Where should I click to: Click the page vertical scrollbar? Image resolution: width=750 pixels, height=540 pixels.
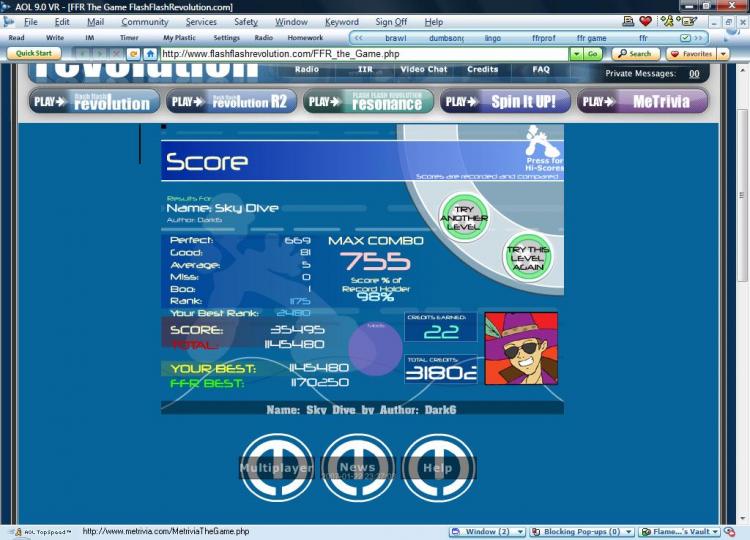(x=742, y=293)
